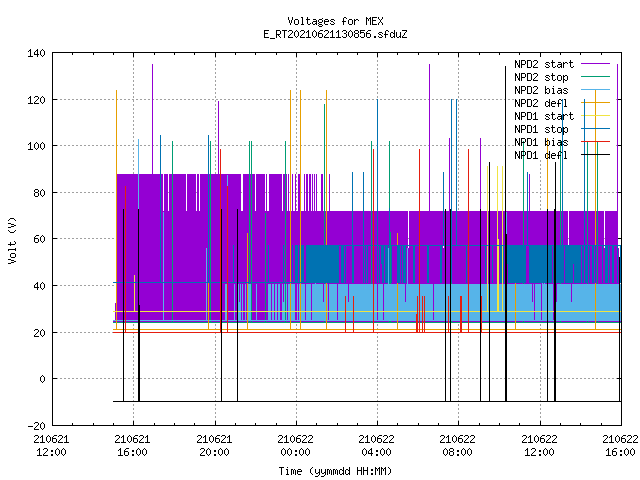Click the NPD1 start legend label
The image size is (640, 480).
544,116
